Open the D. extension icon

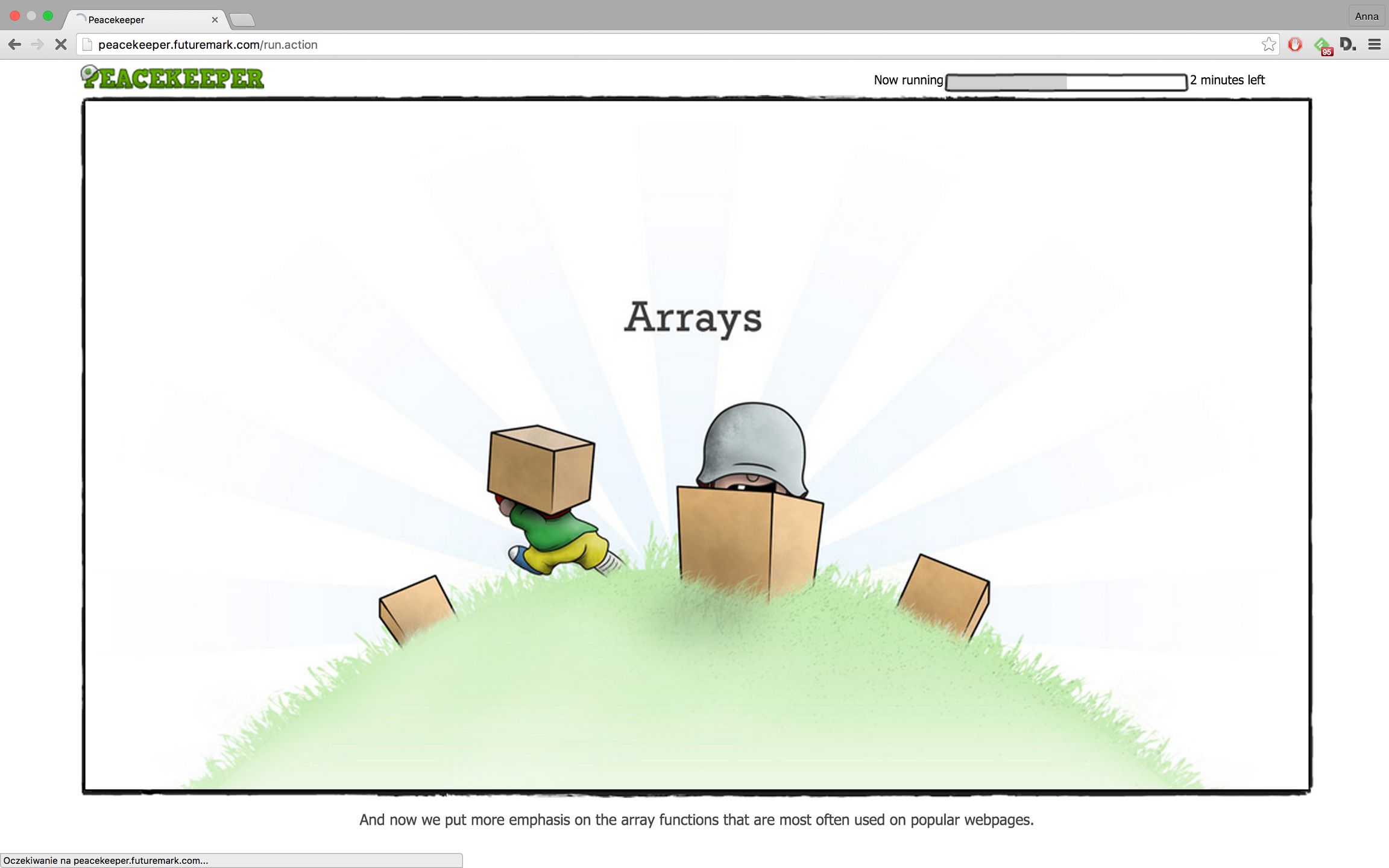1347,44
